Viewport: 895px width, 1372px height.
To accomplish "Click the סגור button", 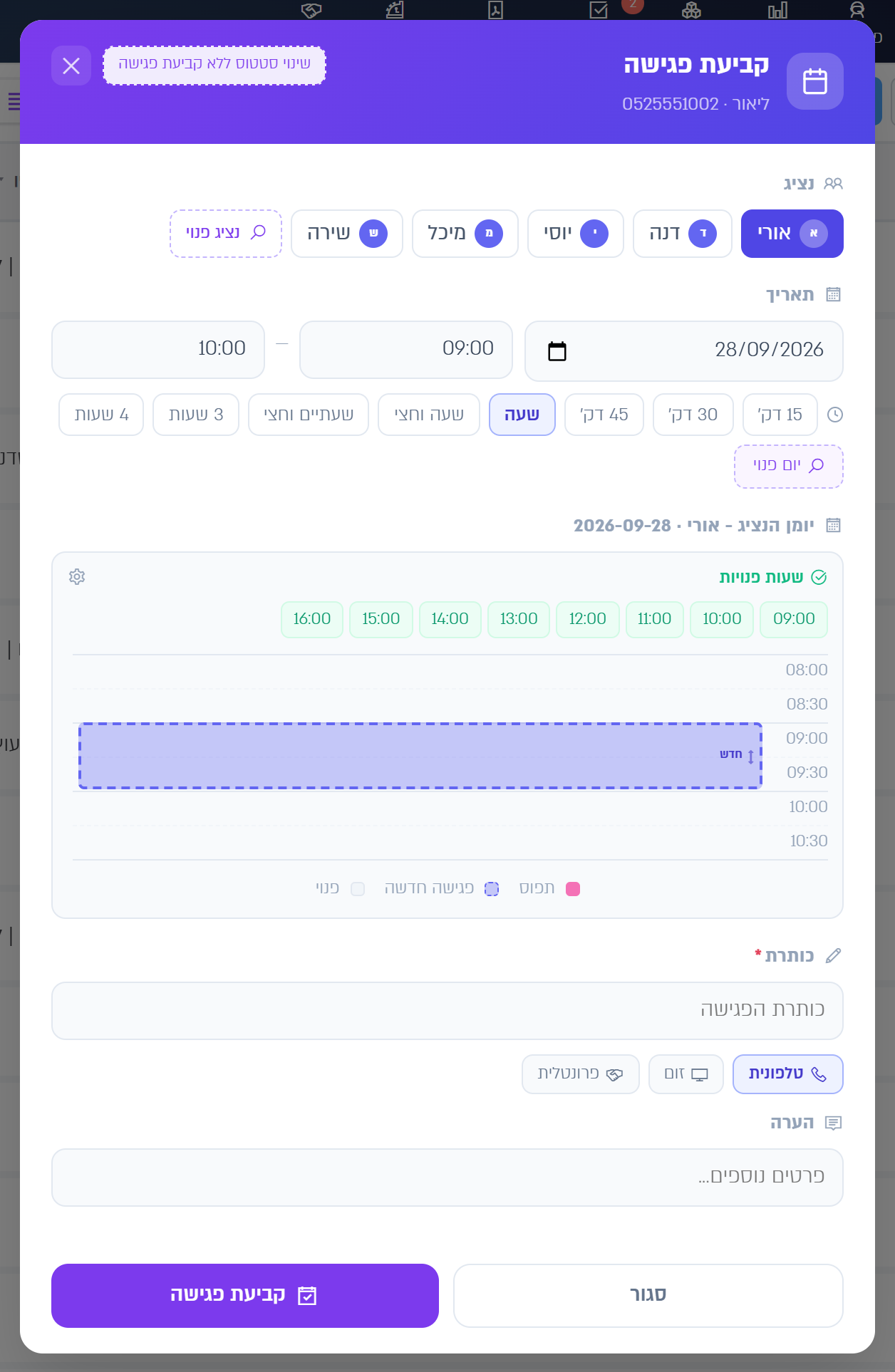I will pos(648,1296).
